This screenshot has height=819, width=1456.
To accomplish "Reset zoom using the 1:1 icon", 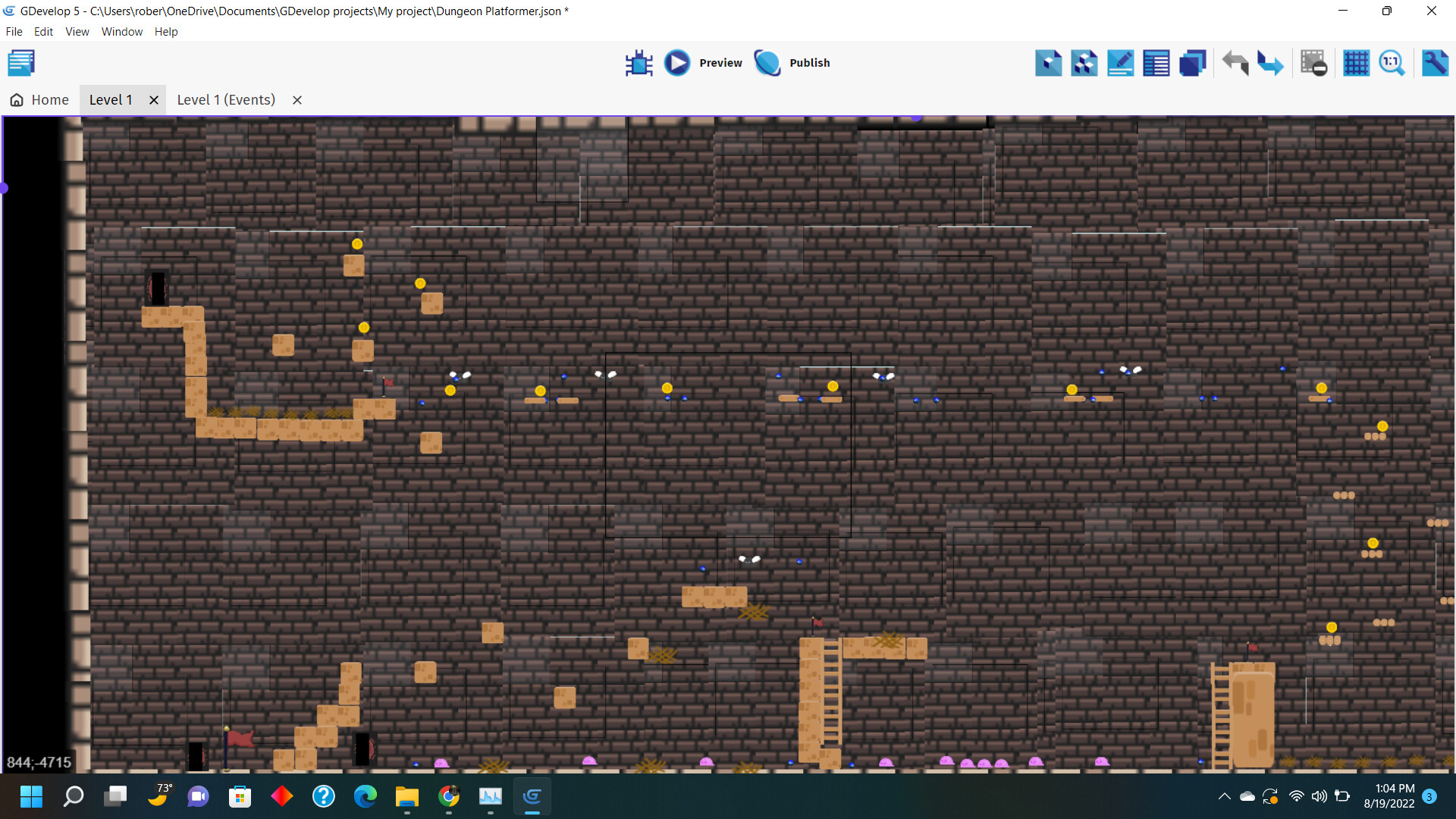I will click(x=1392, y=63).
